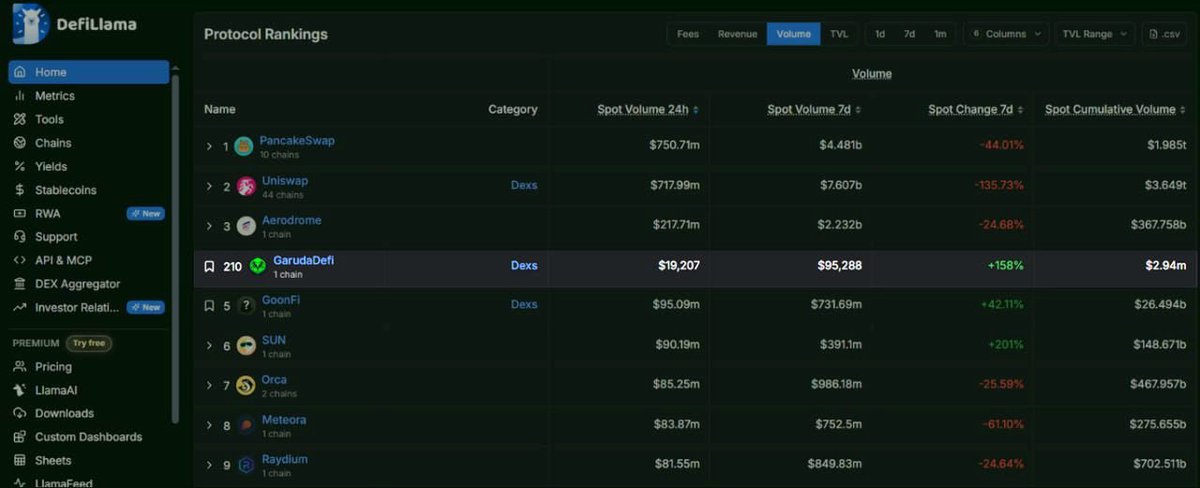Click the SUN protocol logo
This screenshot has width=1200, height=488.
[246, 346]
